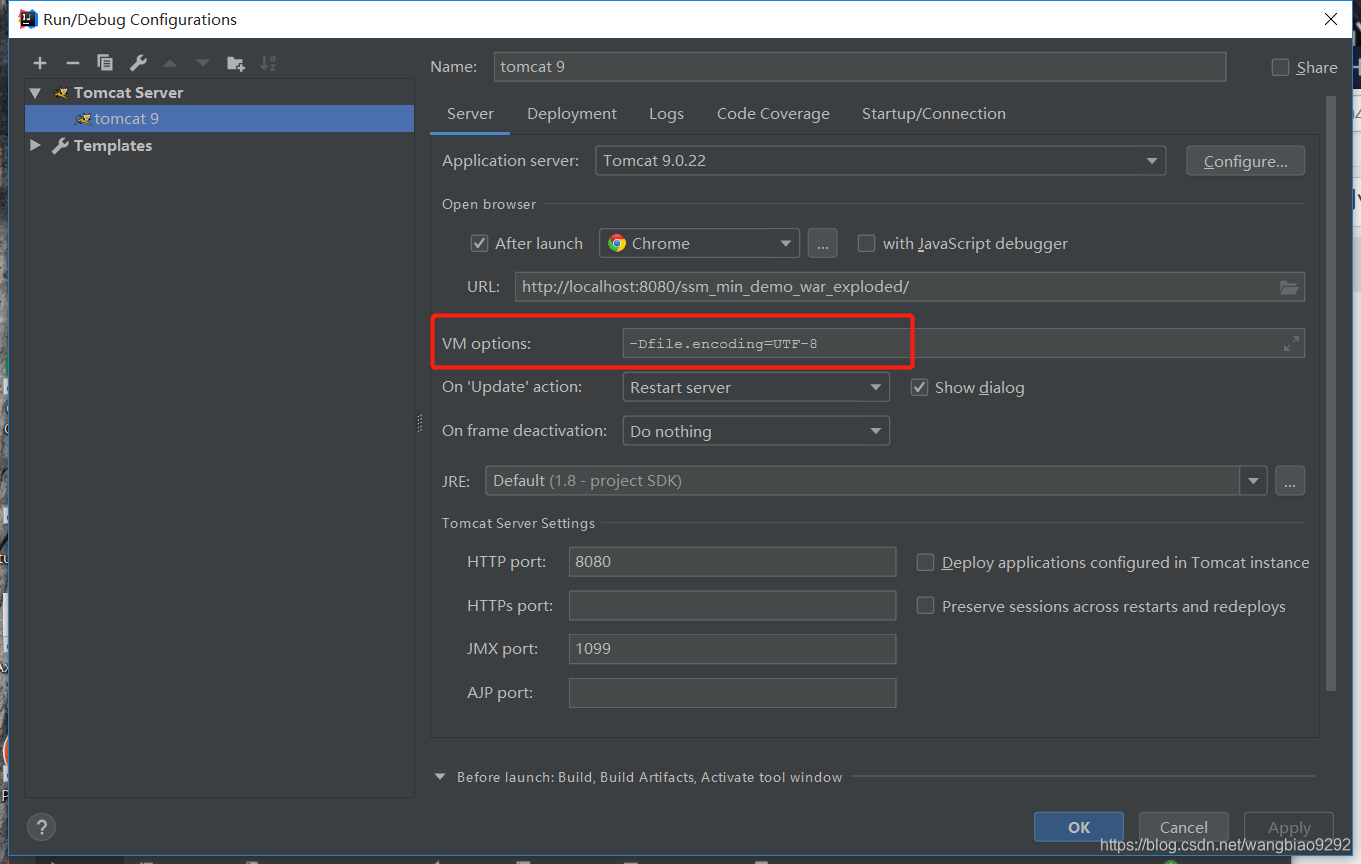This screenshot has width=1361, height=864.
Task: Enable Preserve sessions across restarts and redeploys
Action: pos(925,606)
